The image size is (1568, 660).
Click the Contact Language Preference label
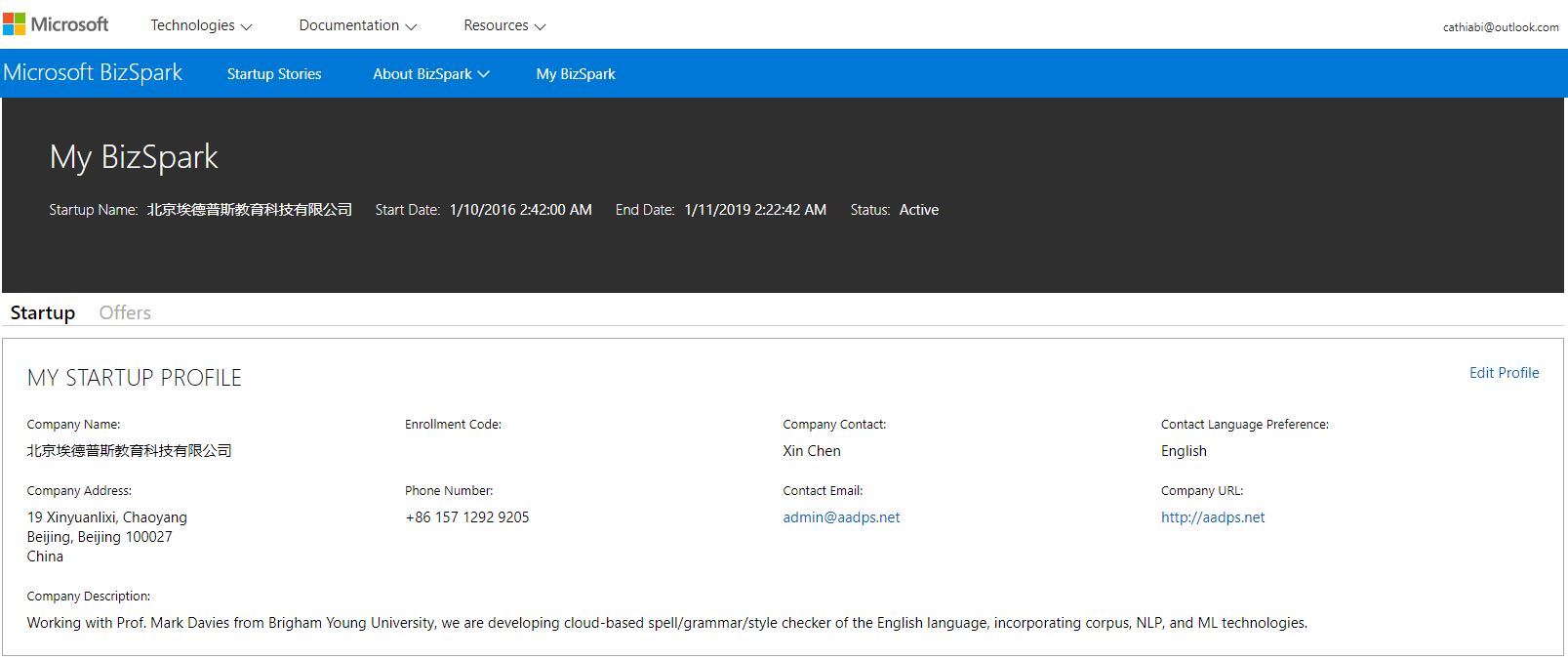(1245, 425)
